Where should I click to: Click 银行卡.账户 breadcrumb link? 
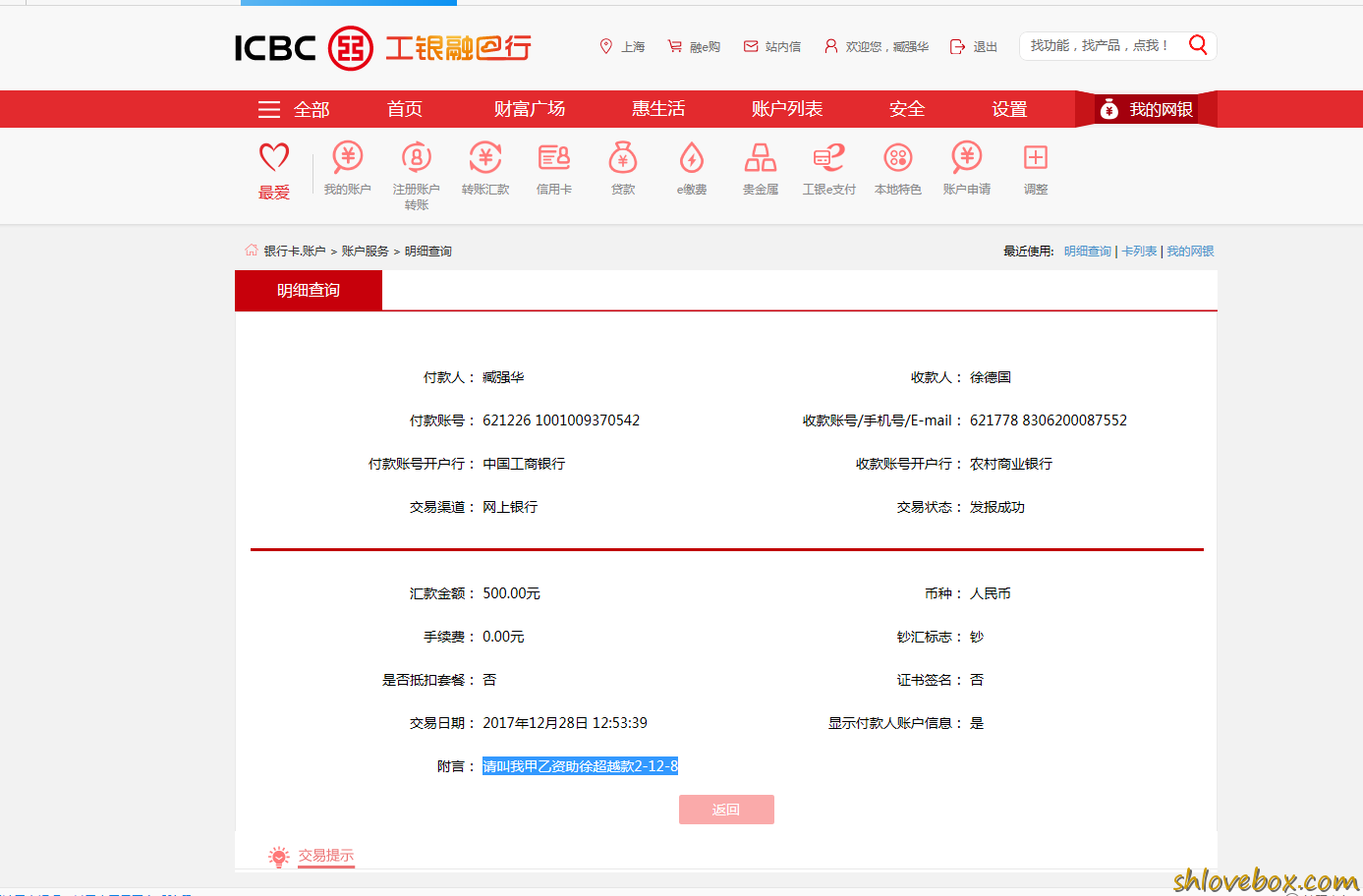coord(294,252)
